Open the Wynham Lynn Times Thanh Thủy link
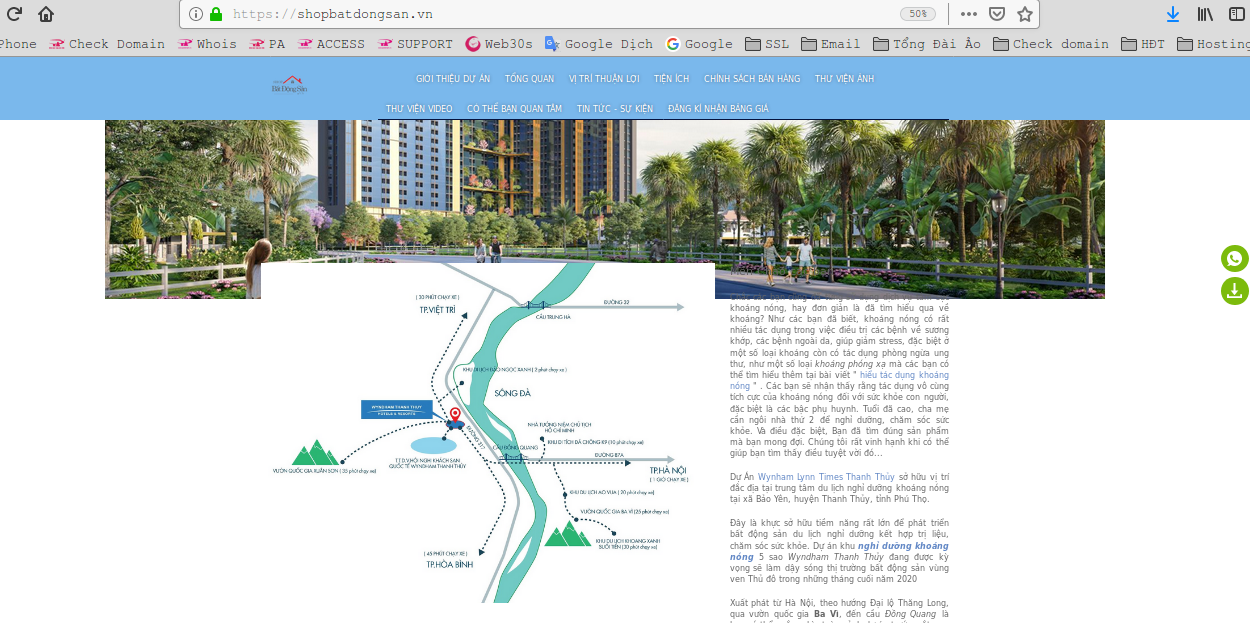 click(x=826, y=477)
